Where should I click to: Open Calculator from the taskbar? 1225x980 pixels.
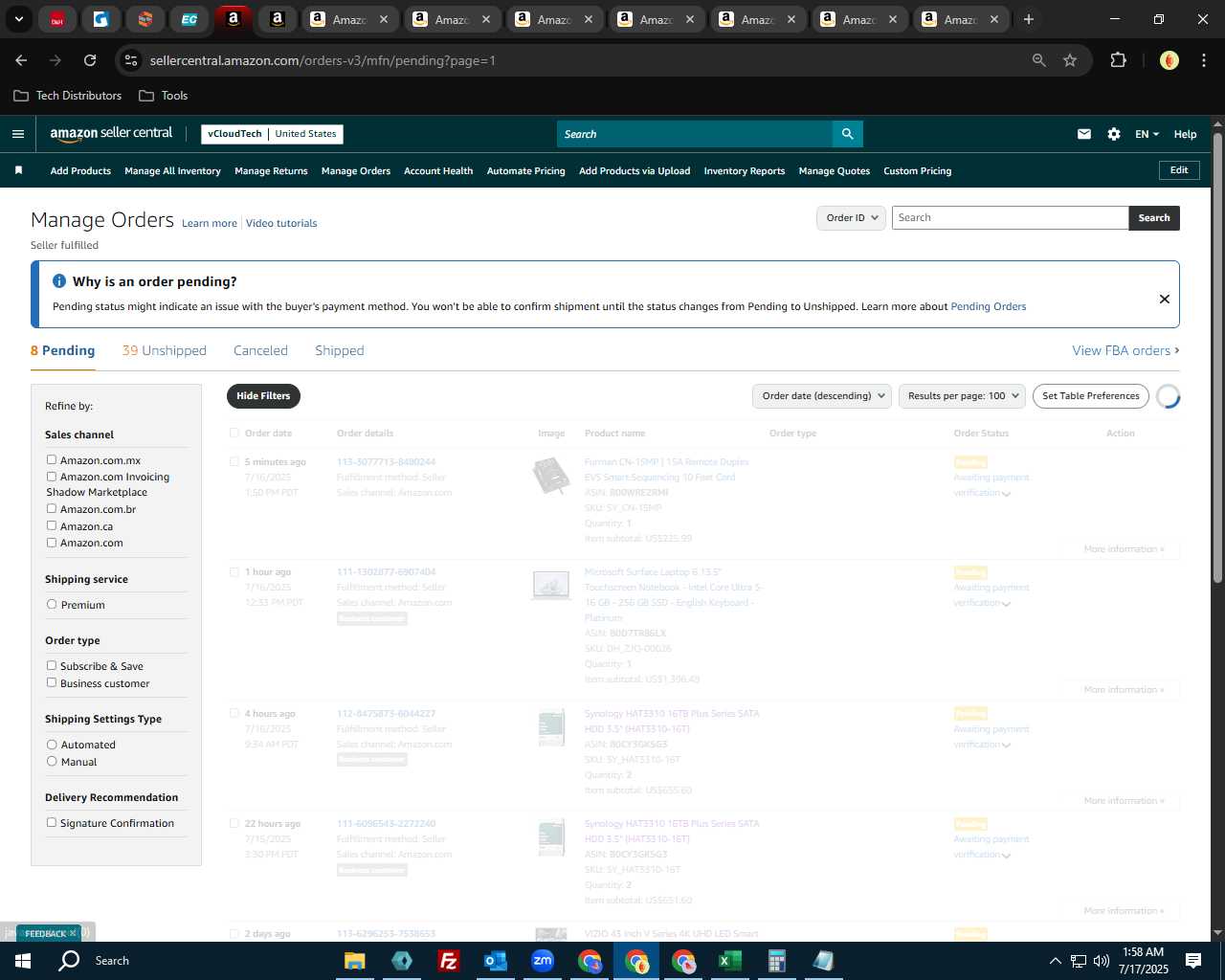point(777,961)
